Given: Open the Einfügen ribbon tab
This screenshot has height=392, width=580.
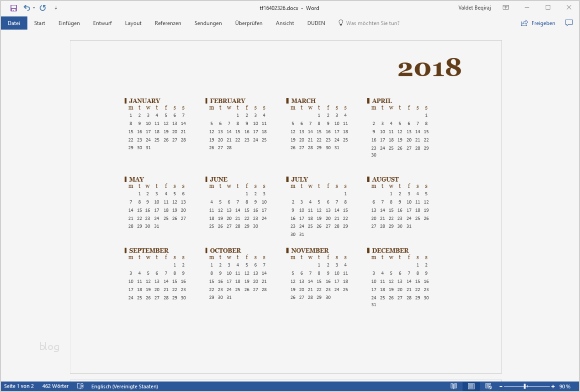Looking at the screenshot, I should click(x=69, y=23).
